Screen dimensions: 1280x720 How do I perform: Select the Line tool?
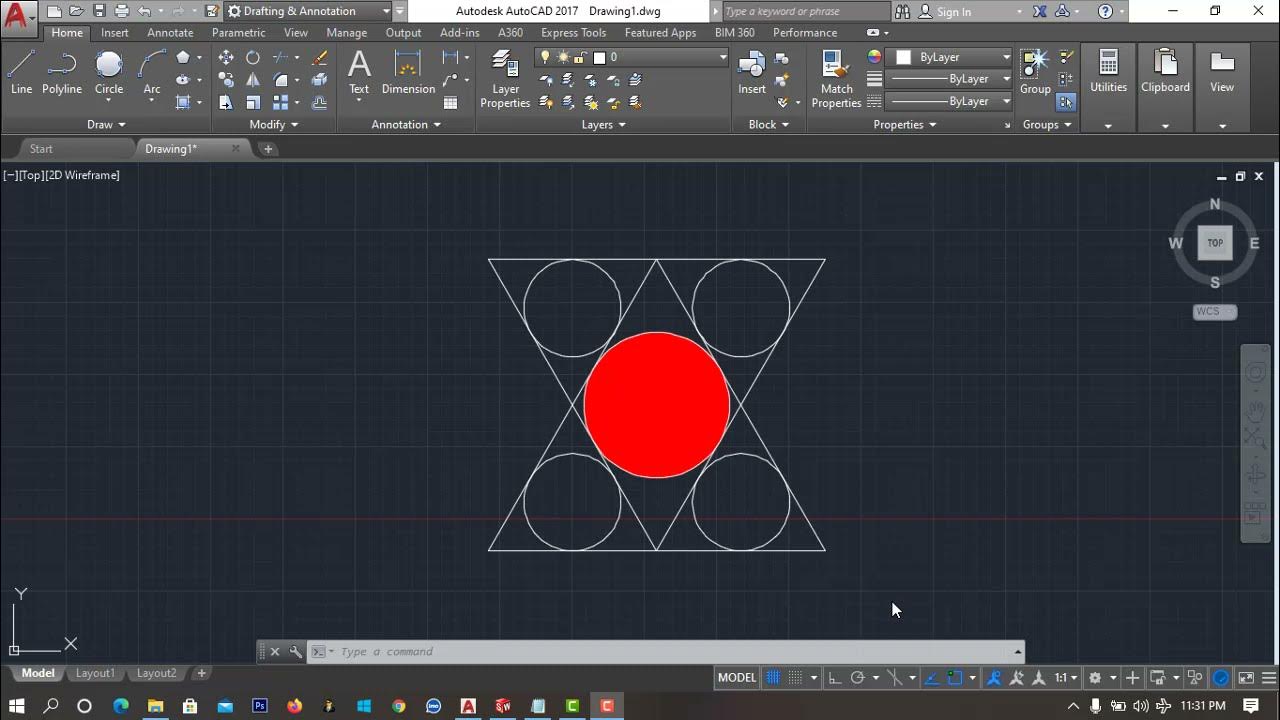point(21,73)
